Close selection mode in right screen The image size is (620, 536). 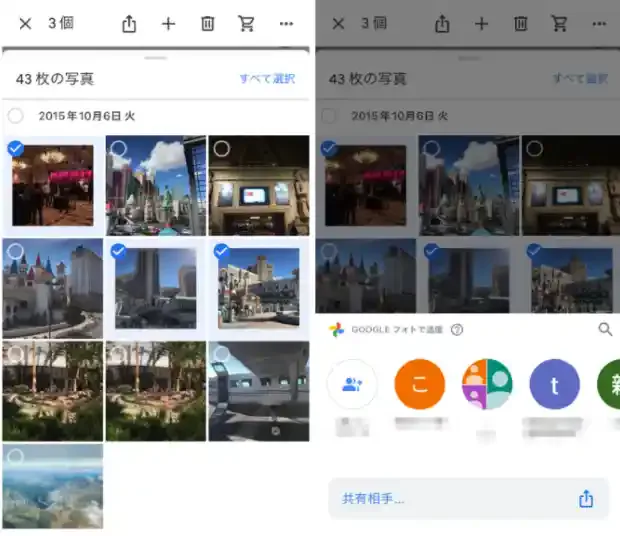338,24
